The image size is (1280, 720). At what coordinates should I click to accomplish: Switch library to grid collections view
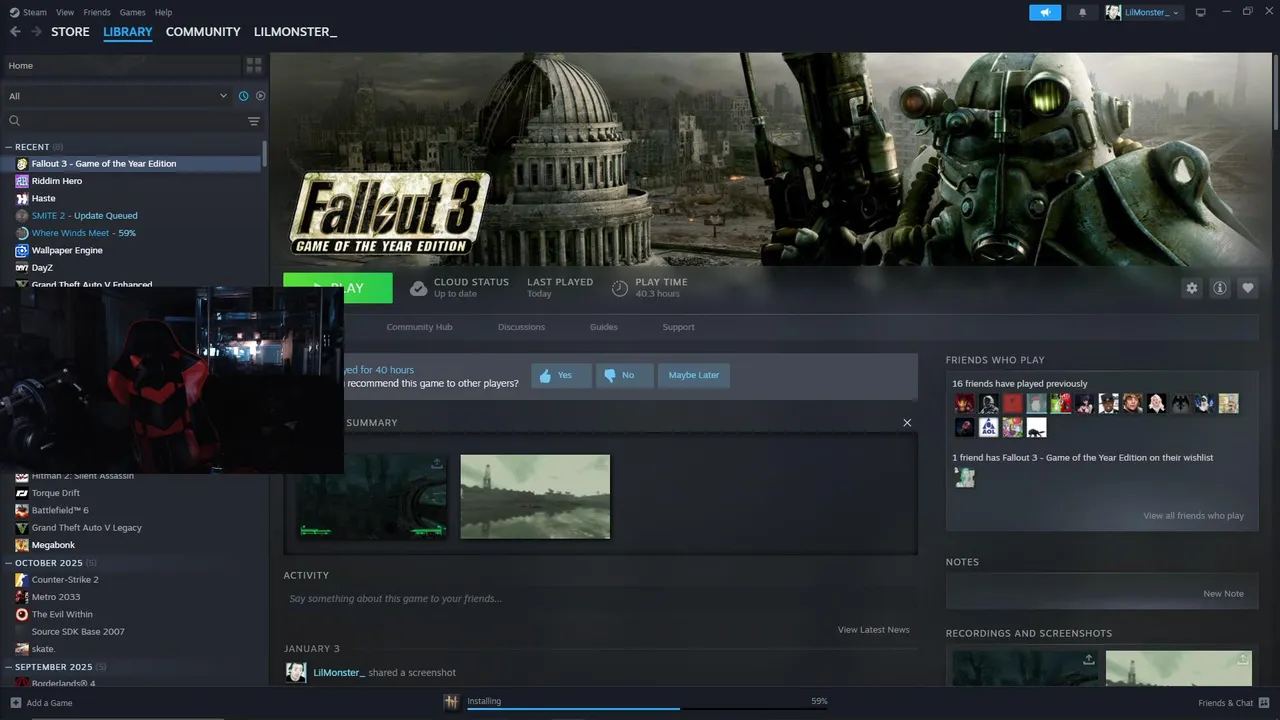(x=254, y=65)
